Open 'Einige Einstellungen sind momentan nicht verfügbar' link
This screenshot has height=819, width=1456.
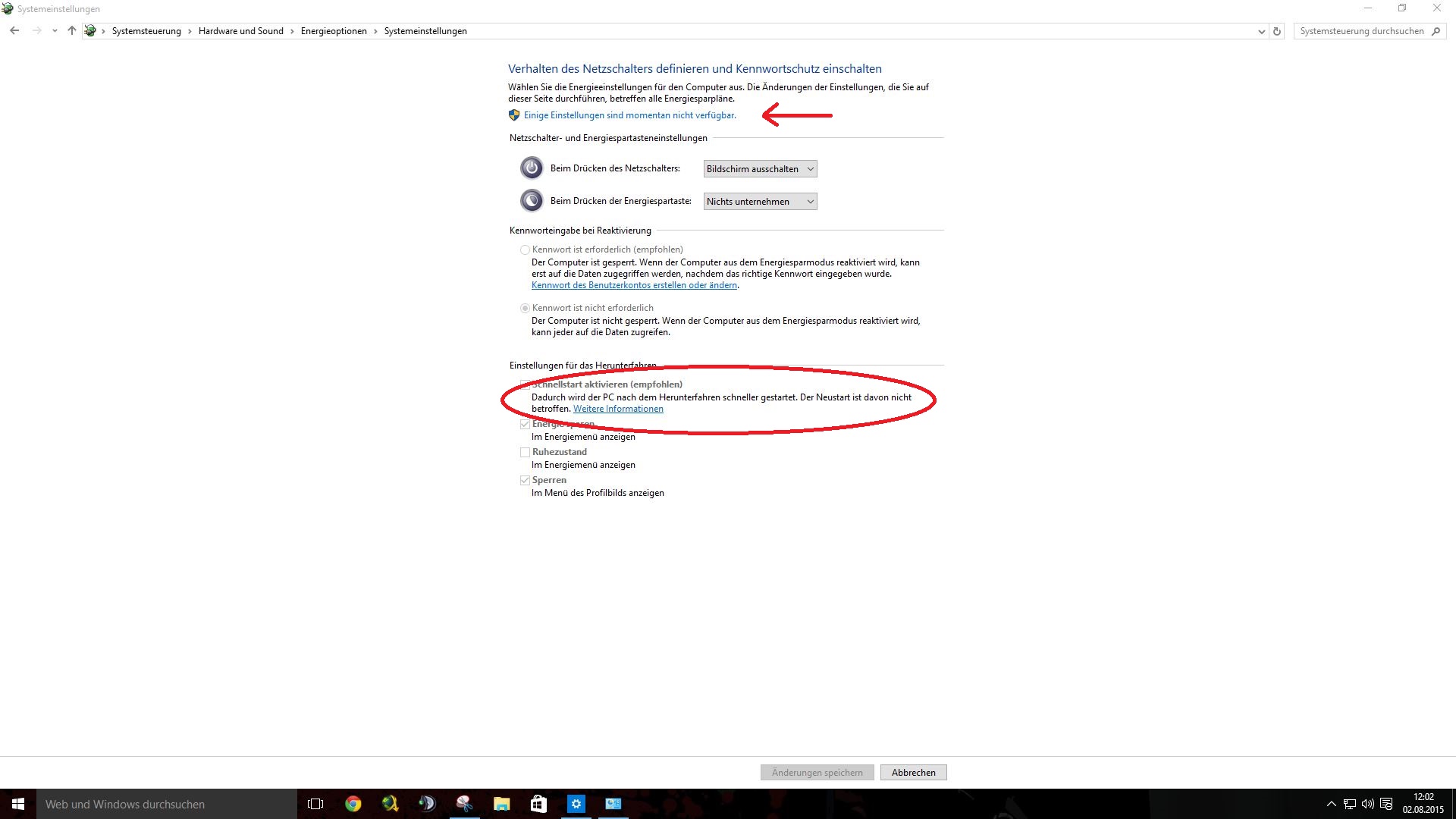pos(629,115)
